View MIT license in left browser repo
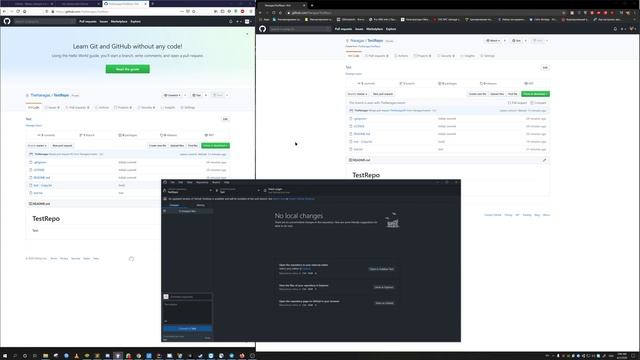Viewport: 640px width, 360px height. click(x=209, y=135)
